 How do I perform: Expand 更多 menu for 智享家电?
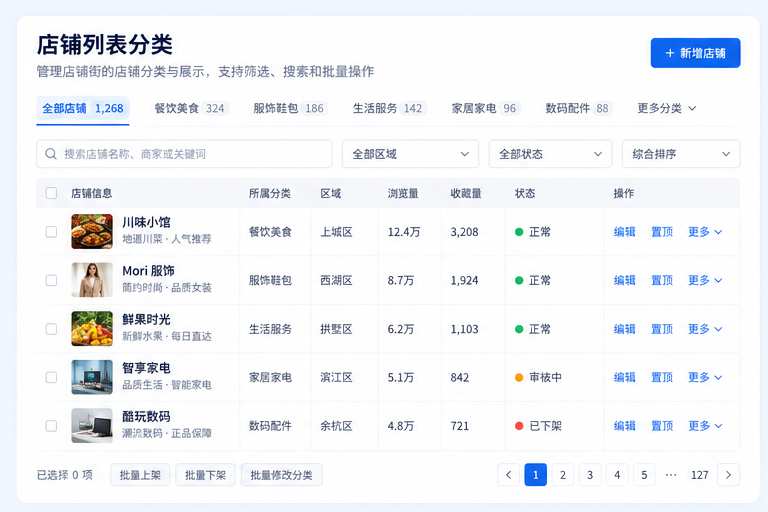(705, 377)
